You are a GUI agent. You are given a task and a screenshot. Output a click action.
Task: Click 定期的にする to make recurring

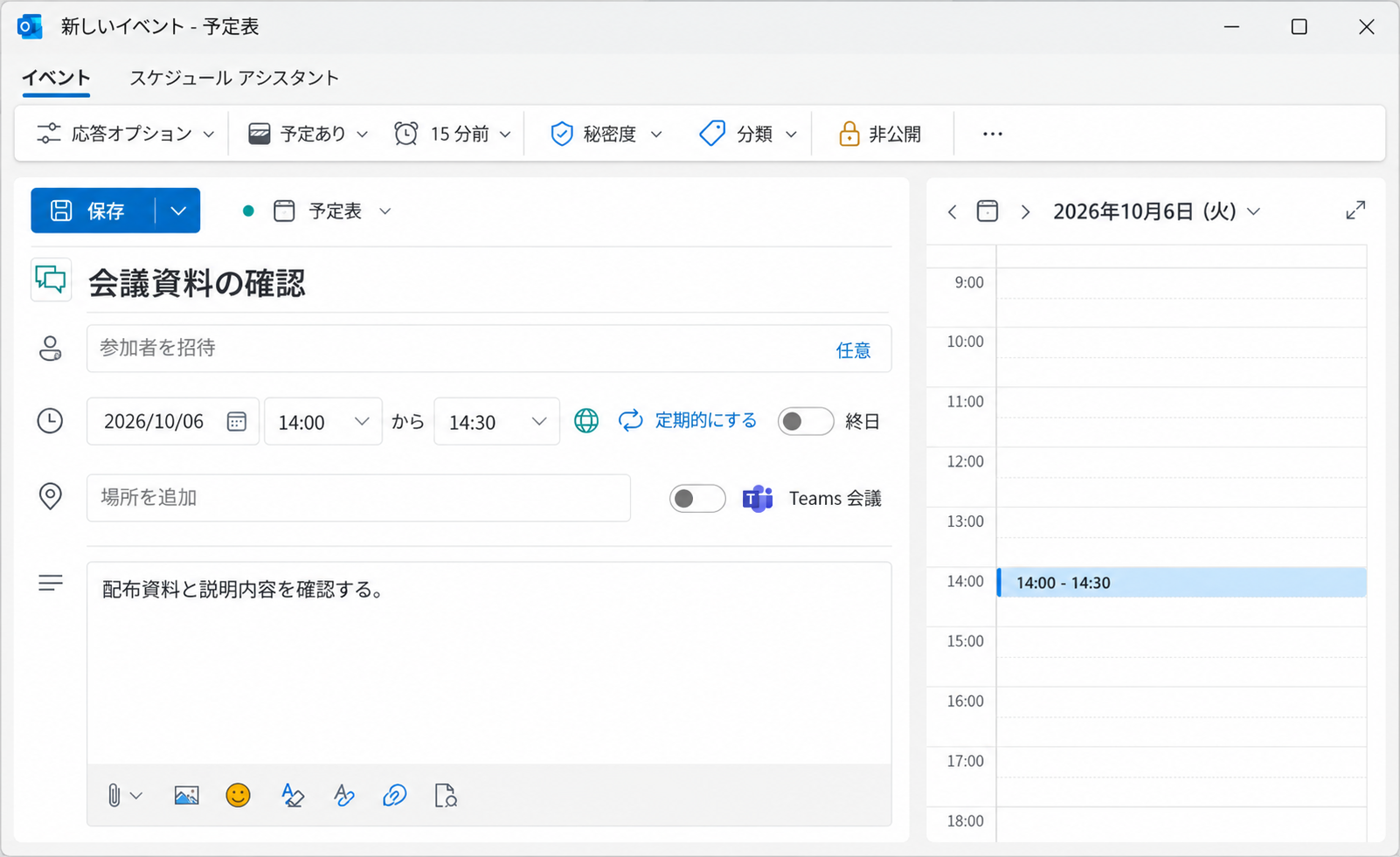688,420
